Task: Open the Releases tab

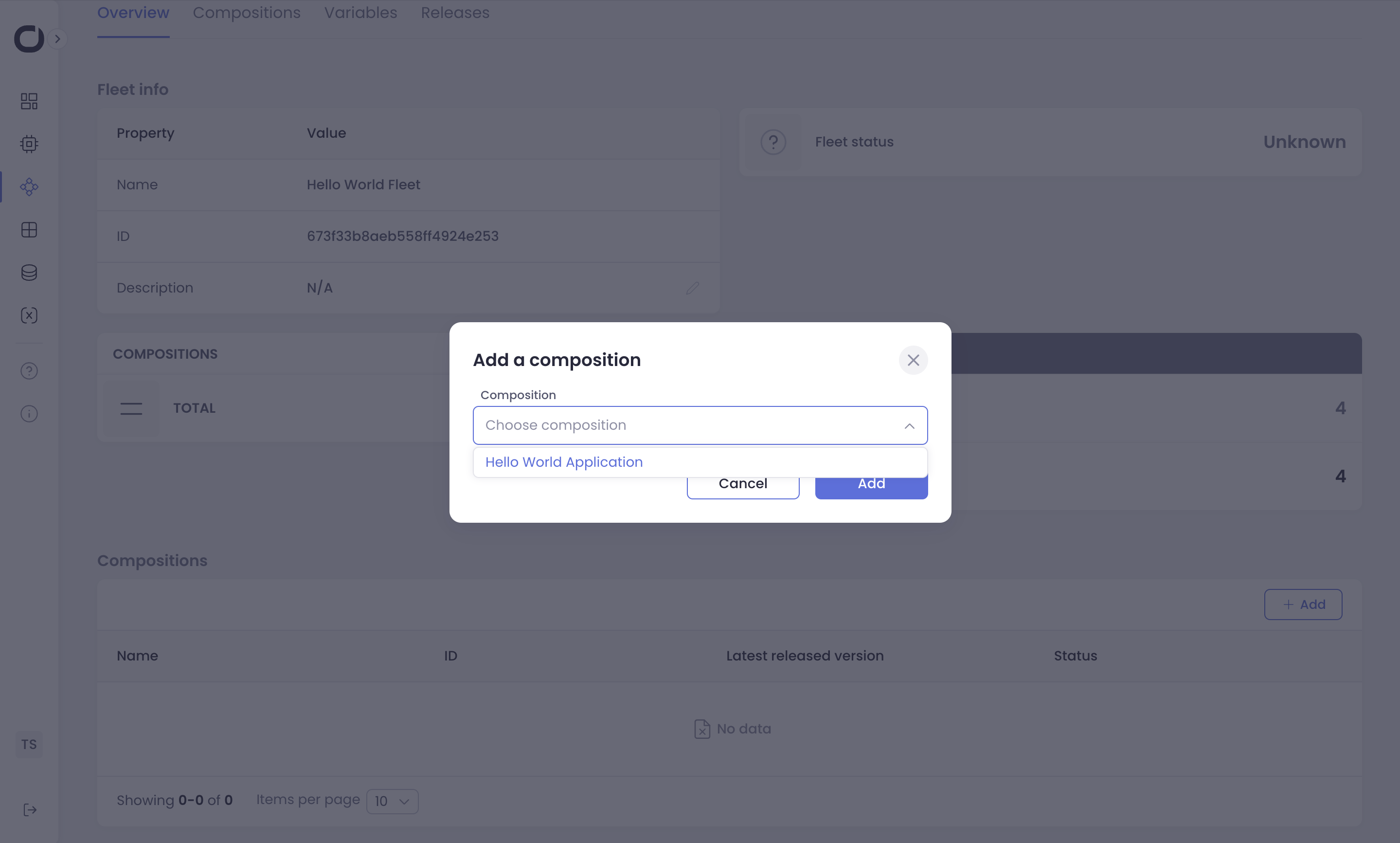Action: (455, 13)
